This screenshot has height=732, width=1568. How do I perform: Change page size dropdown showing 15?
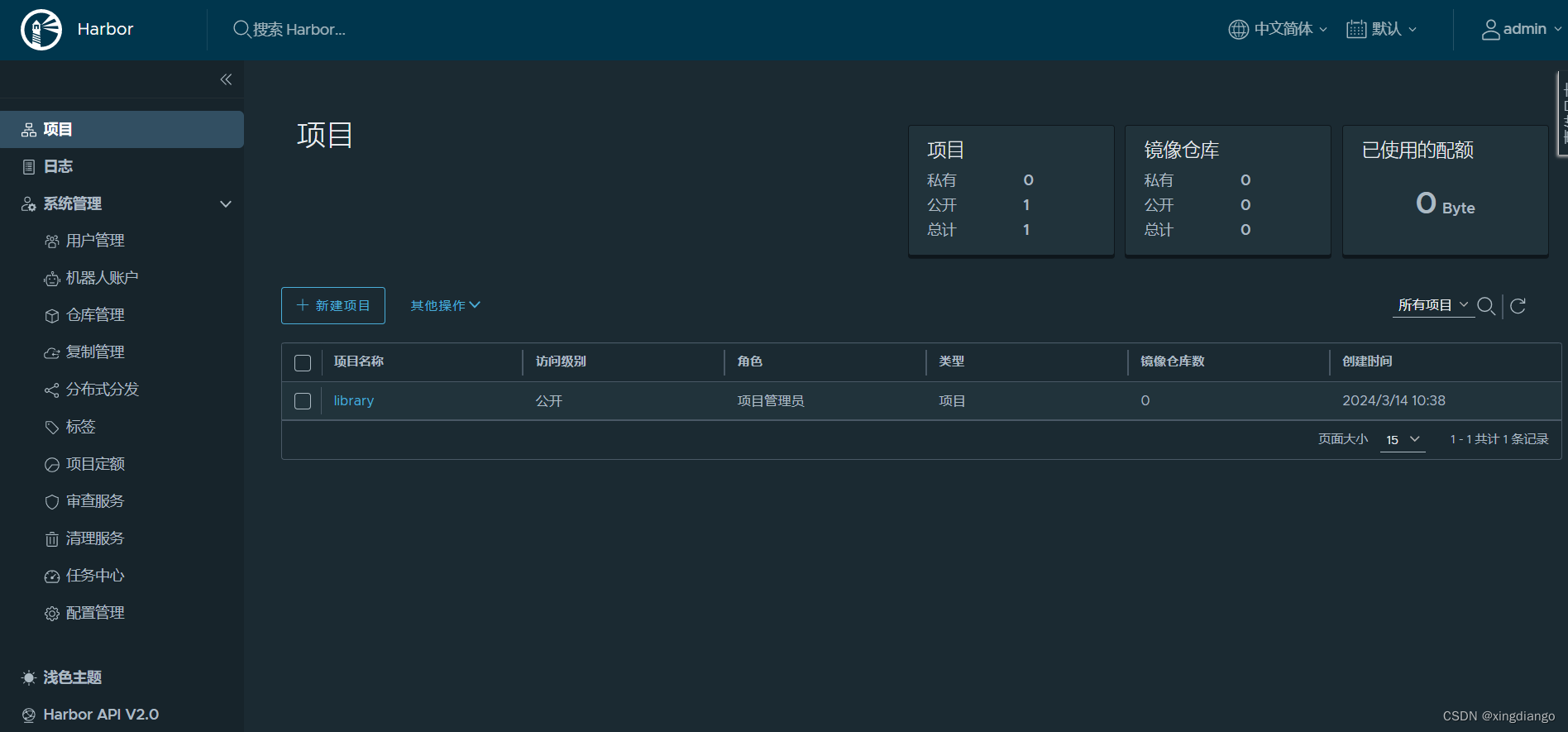pos(1403,440)
